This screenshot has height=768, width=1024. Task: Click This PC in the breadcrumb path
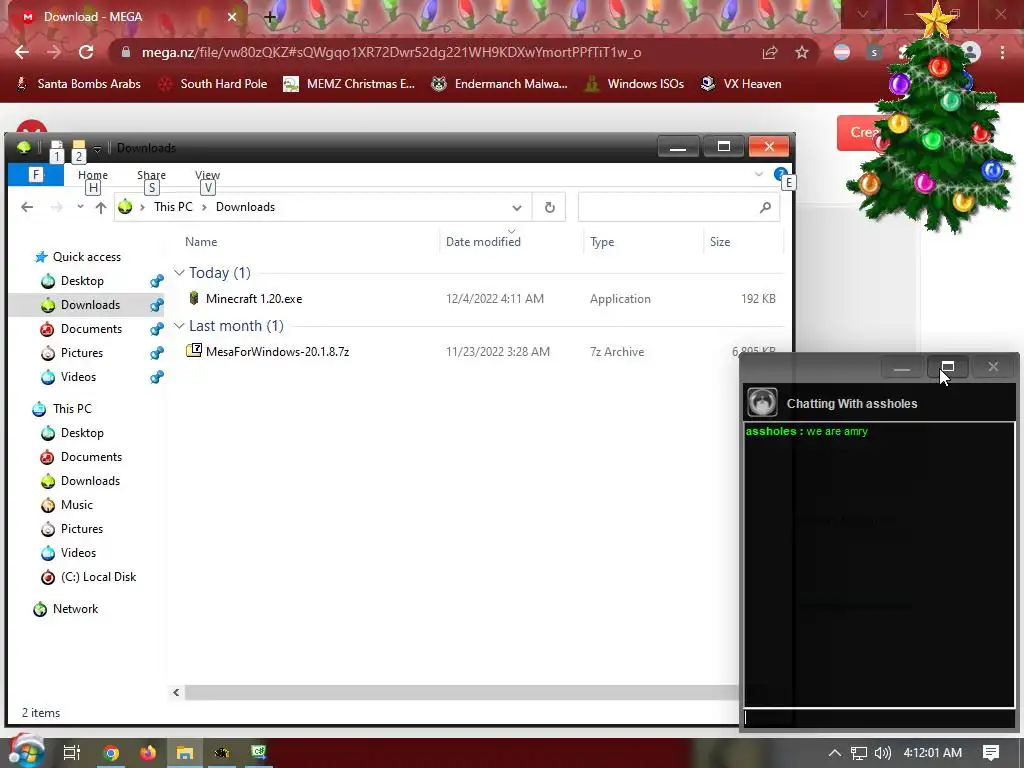[x=173, y=207]
